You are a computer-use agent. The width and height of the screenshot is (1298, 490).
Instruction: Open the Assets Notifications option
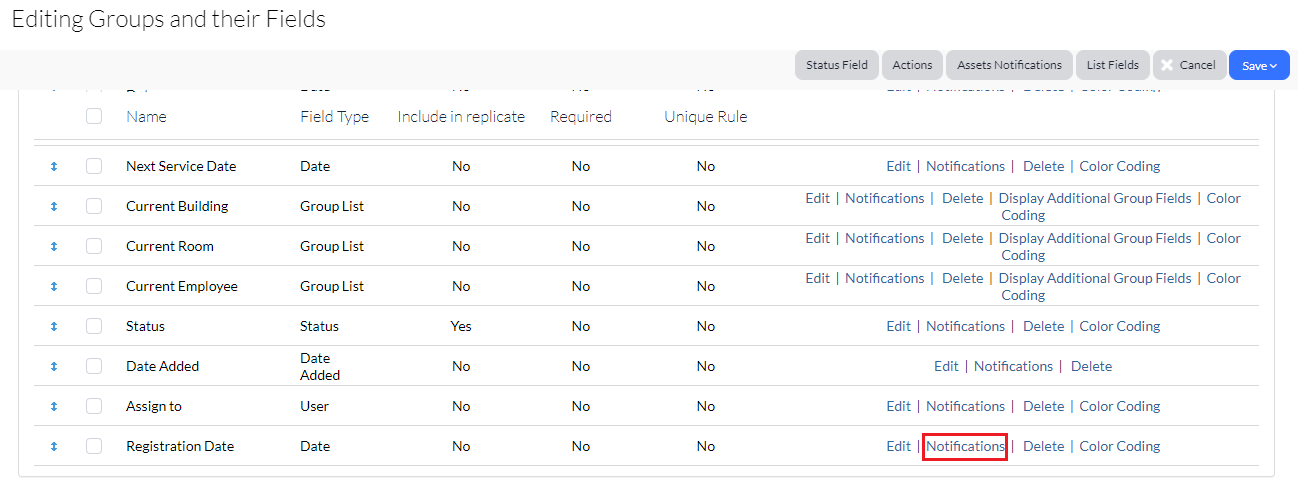click(1009, 65)
